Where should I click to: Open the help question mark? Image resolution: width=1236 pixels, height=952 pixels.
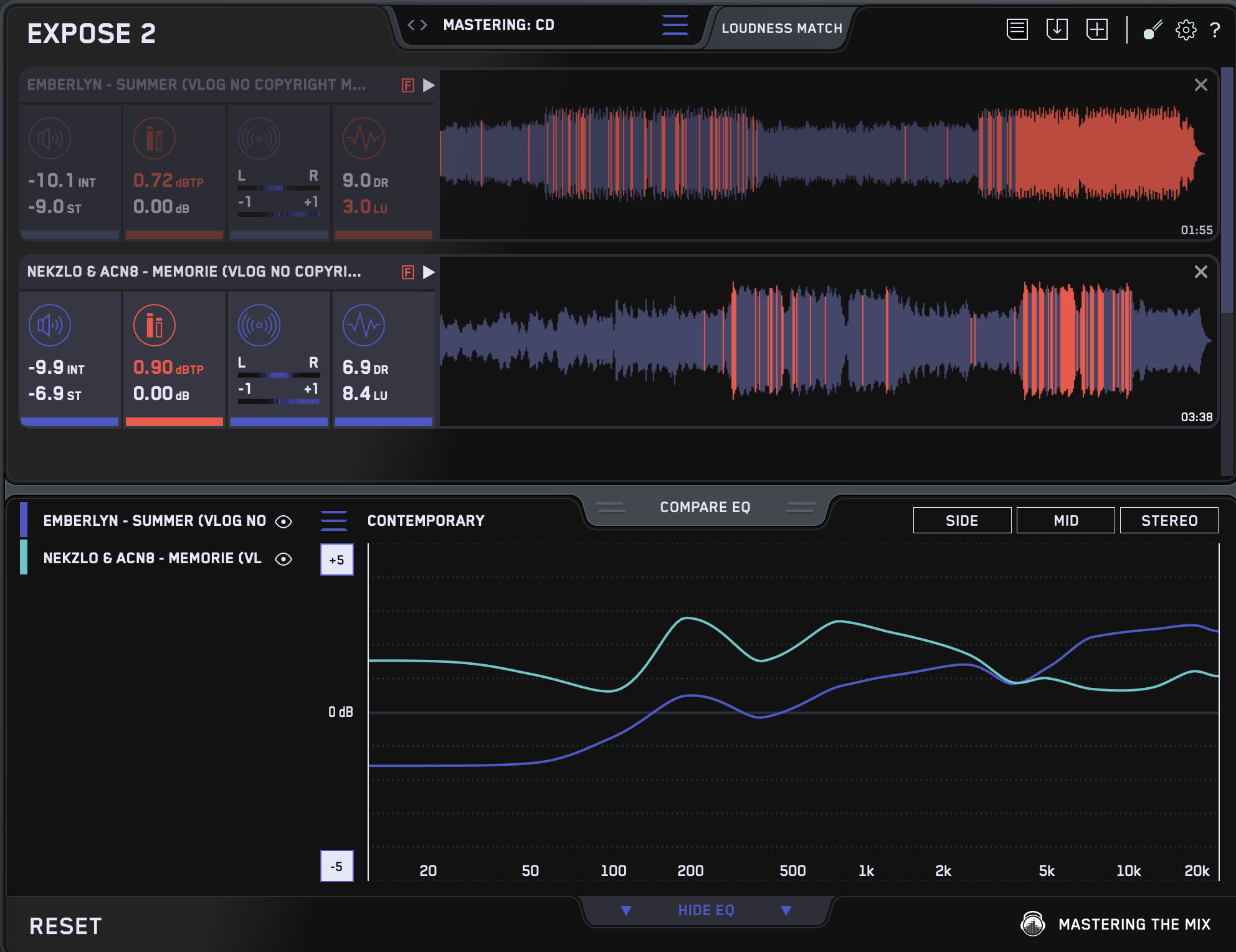tap(1214, 29)
